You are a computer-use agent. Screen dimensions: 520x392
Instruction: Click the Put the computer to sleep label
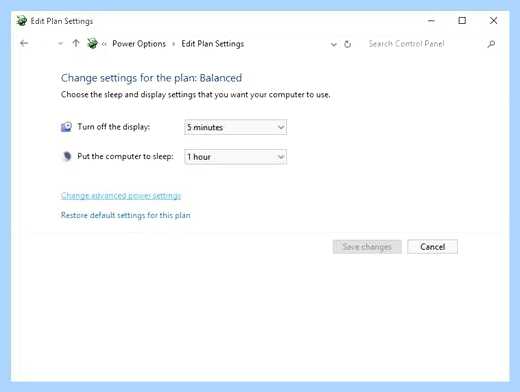tap(125, 156)
